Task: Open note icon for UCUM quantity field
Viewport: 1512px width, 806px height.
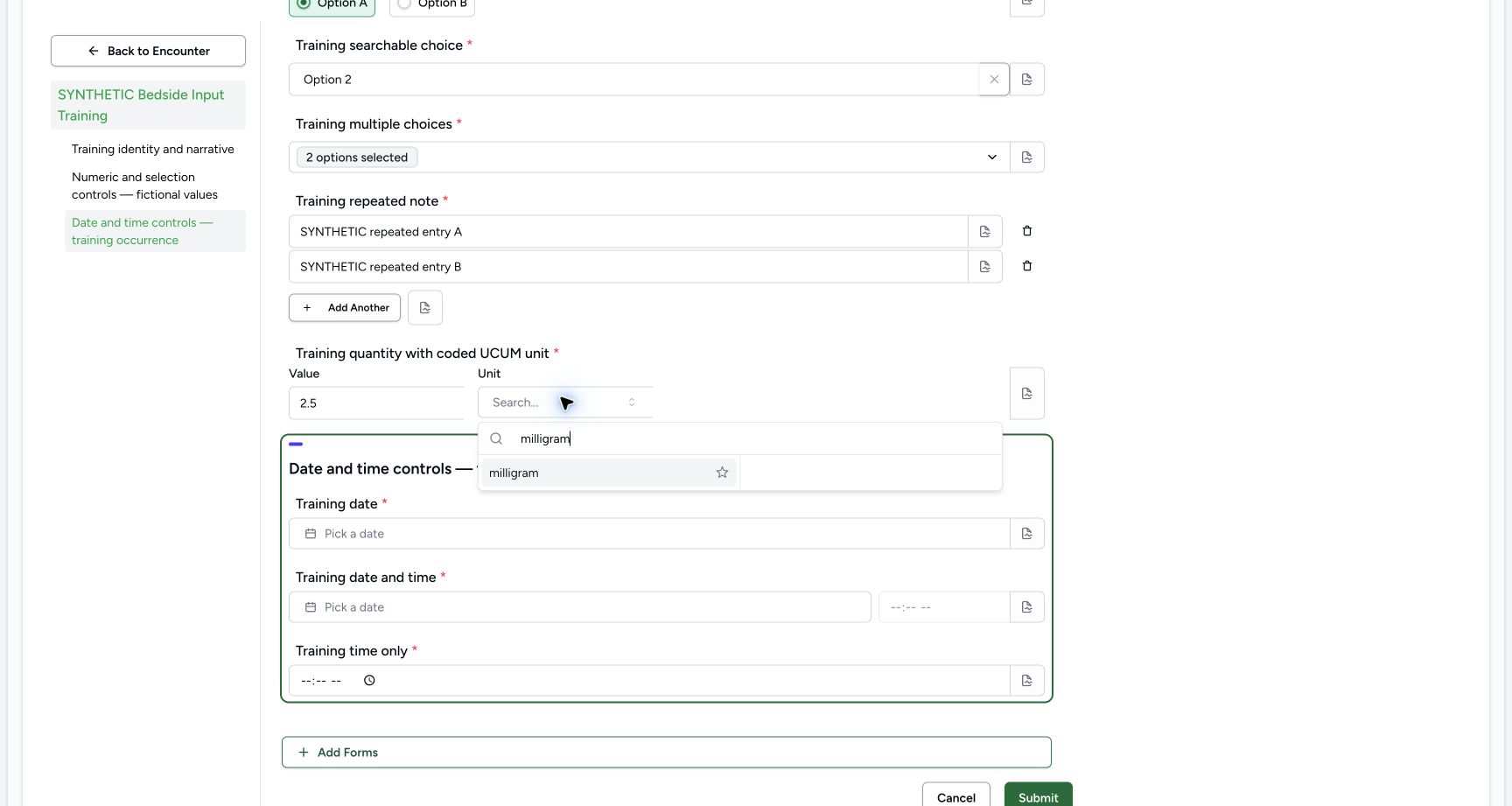Action: pos(1027,394)
